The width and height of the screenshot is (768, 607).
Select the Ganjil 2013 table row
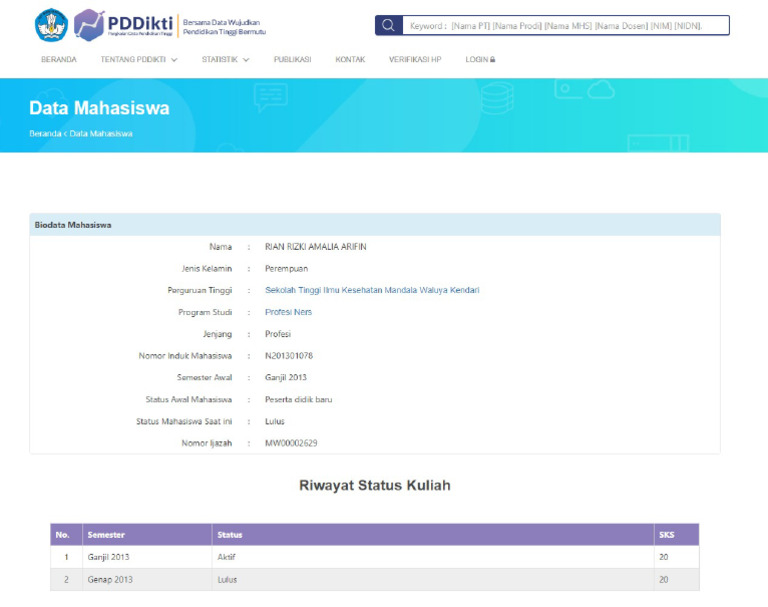(375, 557)
